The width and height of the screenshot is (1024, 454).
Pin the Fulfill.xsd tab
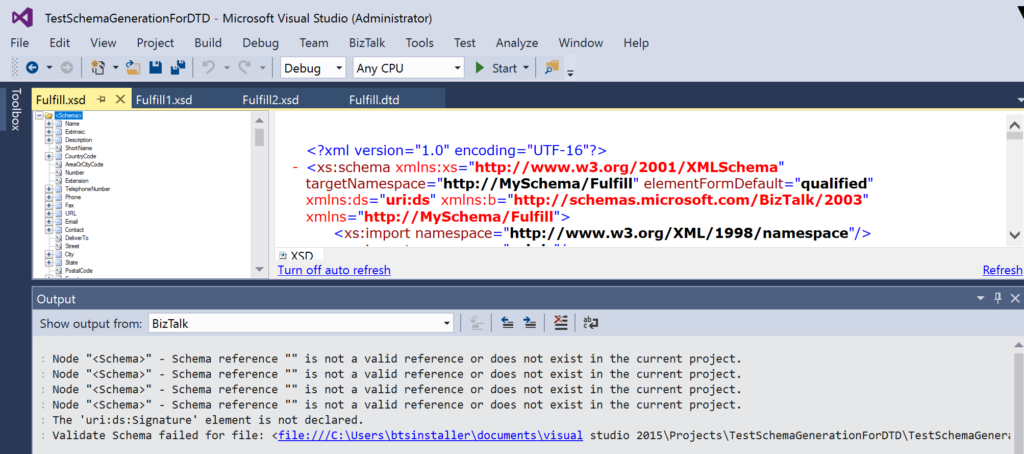[101, 99]
